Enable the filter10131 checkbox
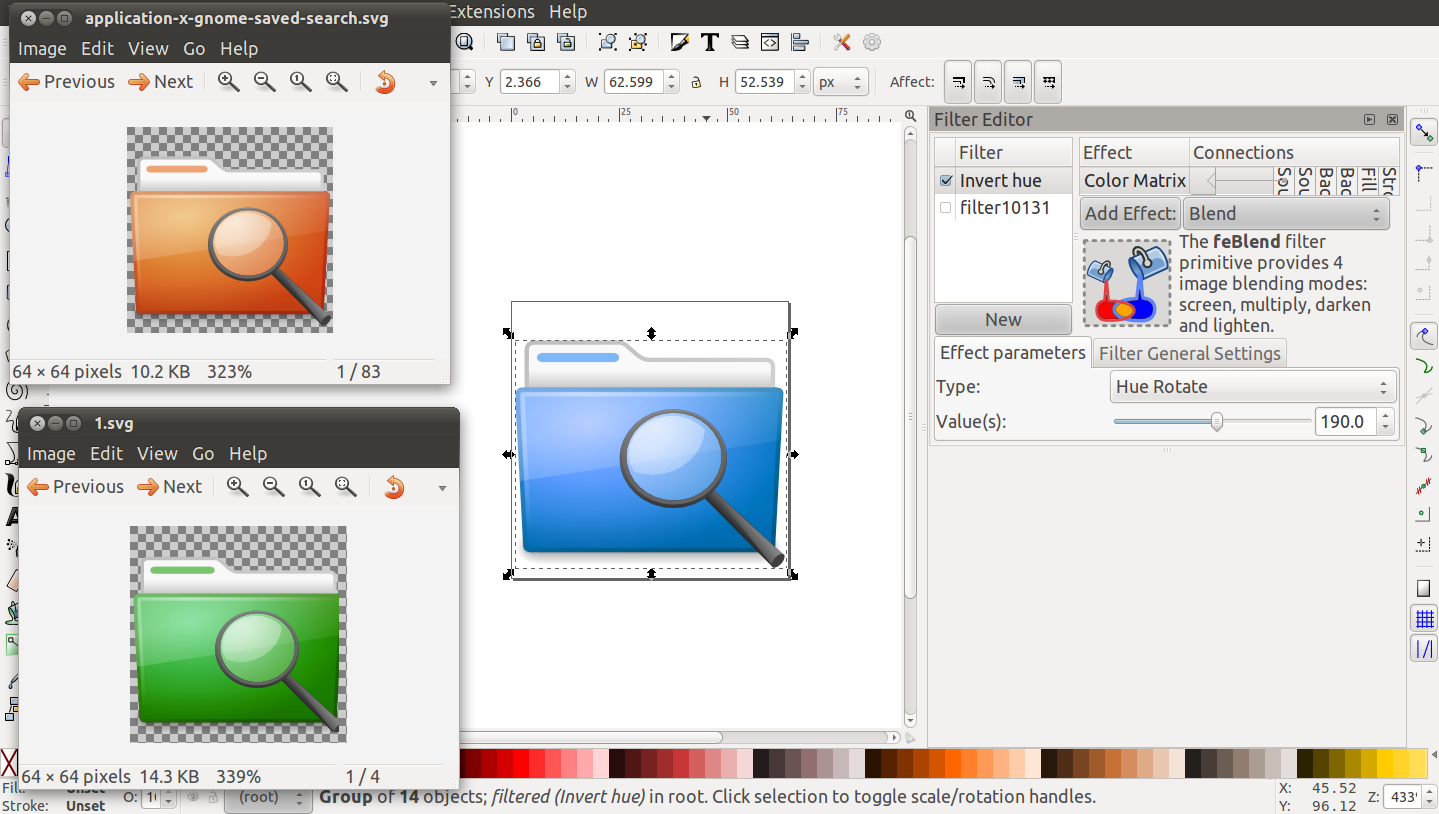 945,207
